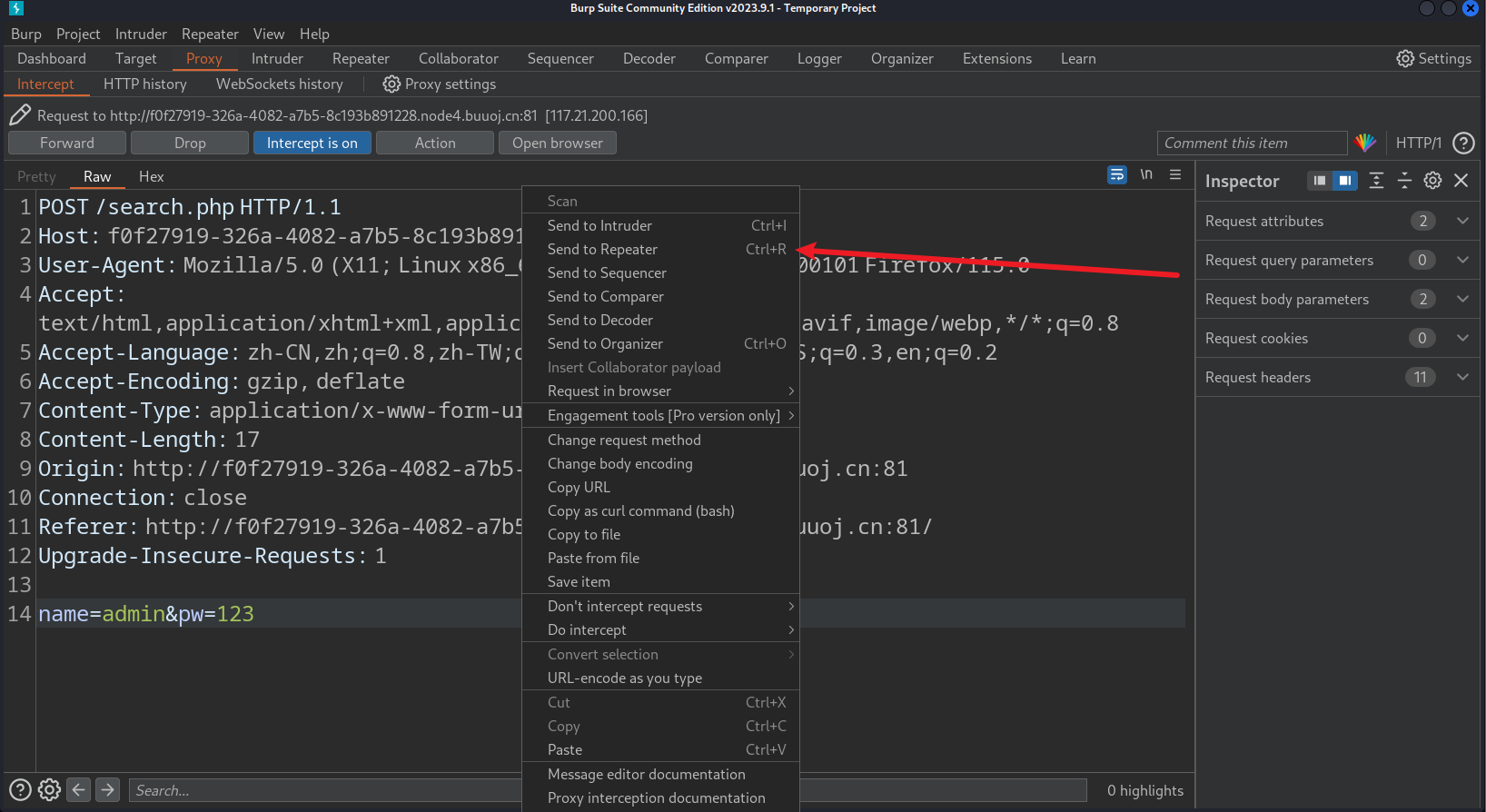Open the Intruder tab
1486x812 pixels.
pos(277,58)
